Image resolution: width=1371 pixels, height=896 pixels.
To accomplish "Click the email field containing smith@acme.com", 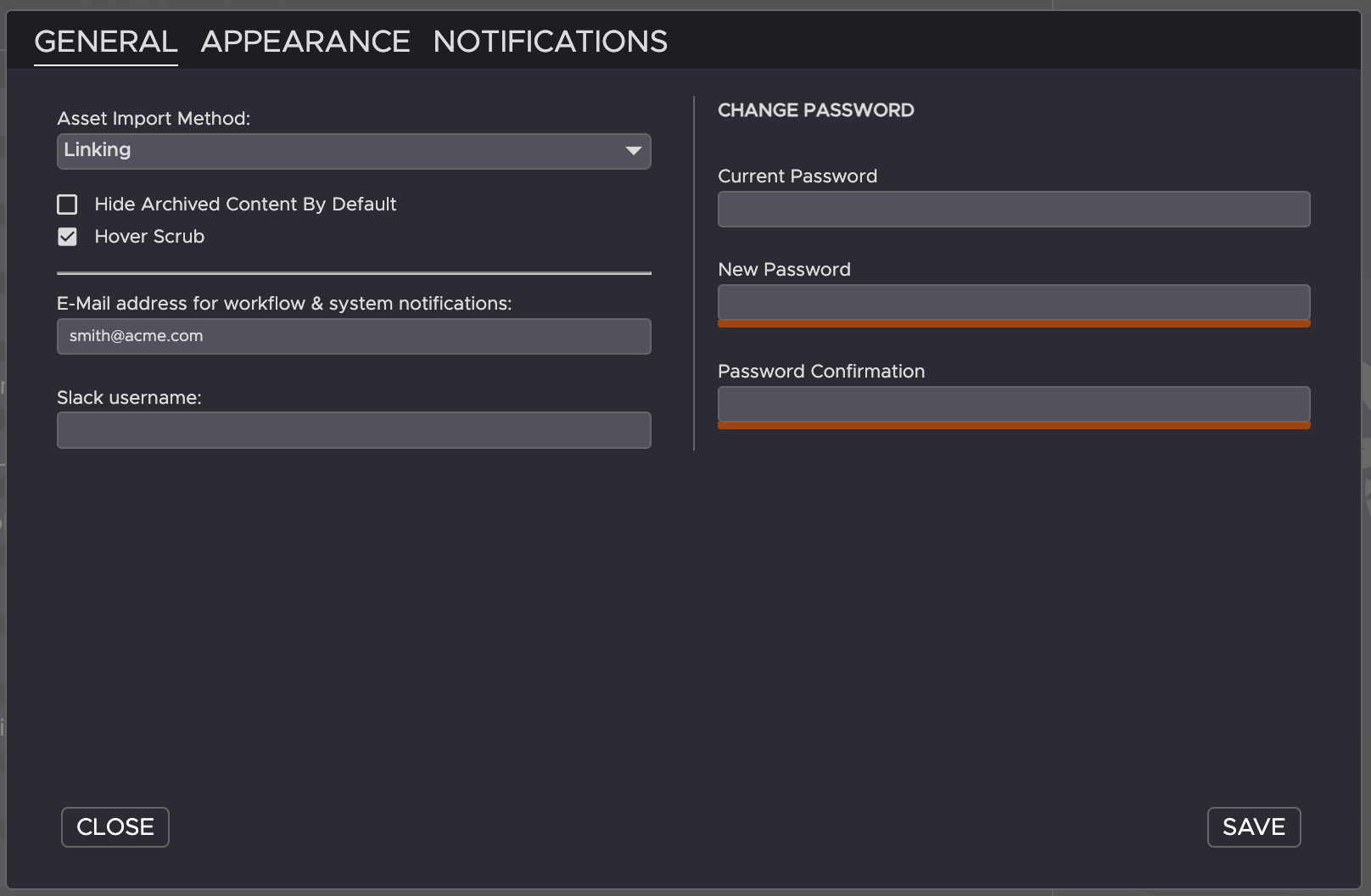I will [x=354, y=336].
